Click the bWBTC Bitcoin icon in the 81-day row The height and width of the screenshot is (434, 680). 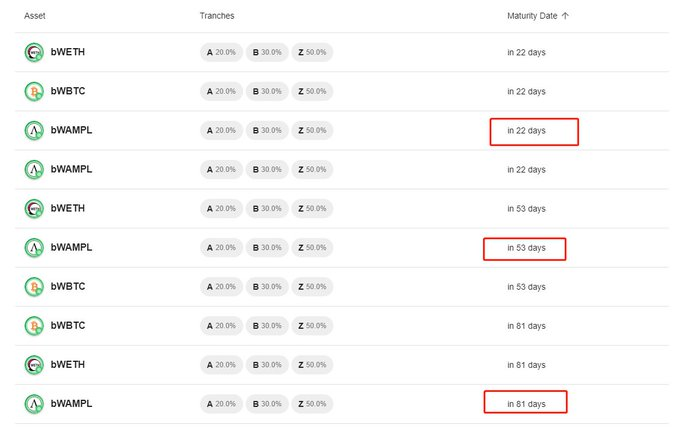coord(34,325)
